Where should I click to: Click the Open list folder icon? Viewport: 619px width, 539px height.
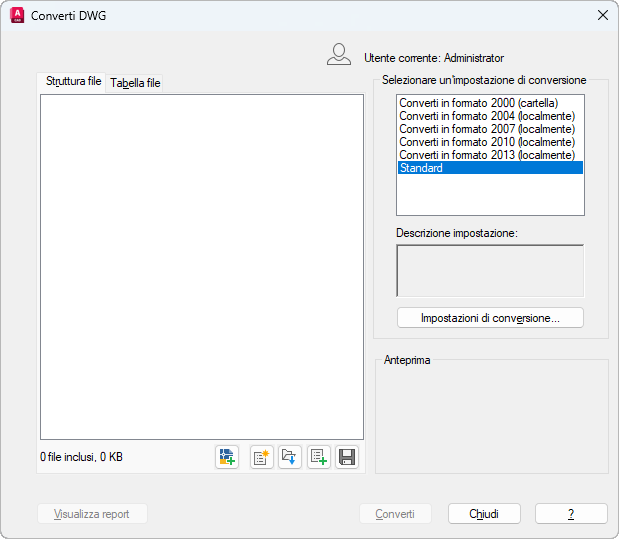[x=290, y=457]
